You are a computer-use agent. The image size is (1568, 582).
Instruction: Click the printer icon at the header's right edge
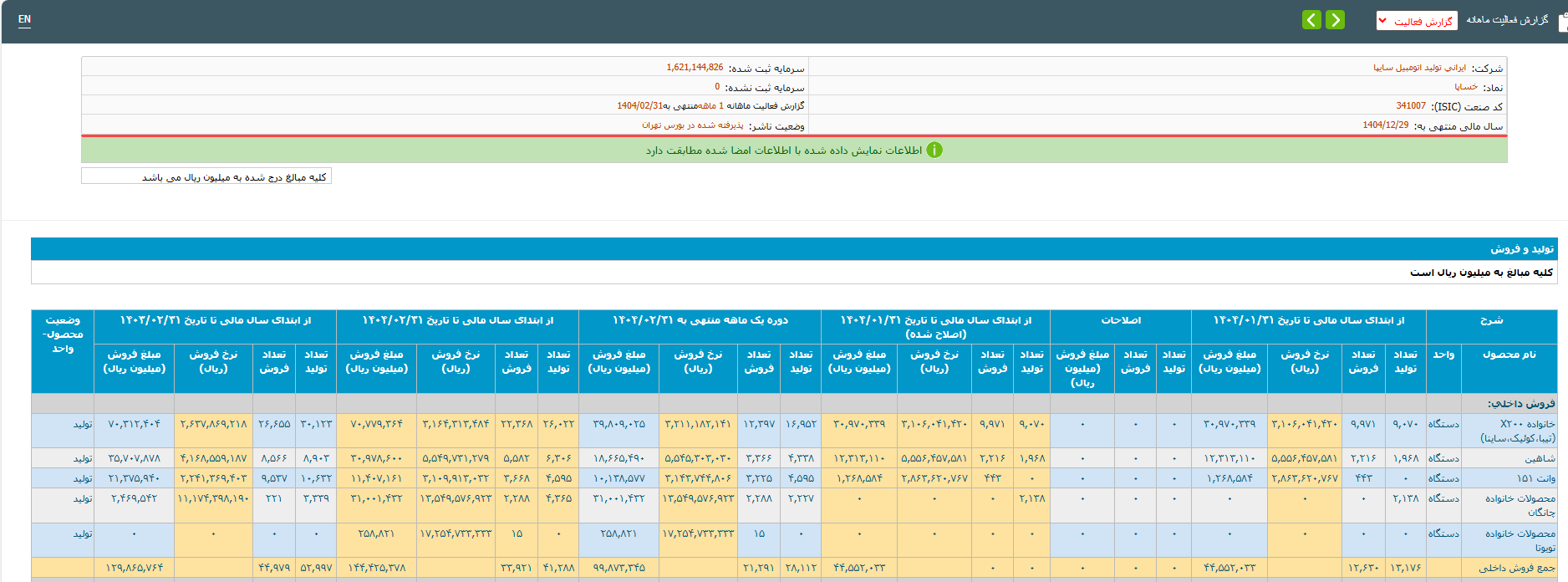1563,21
